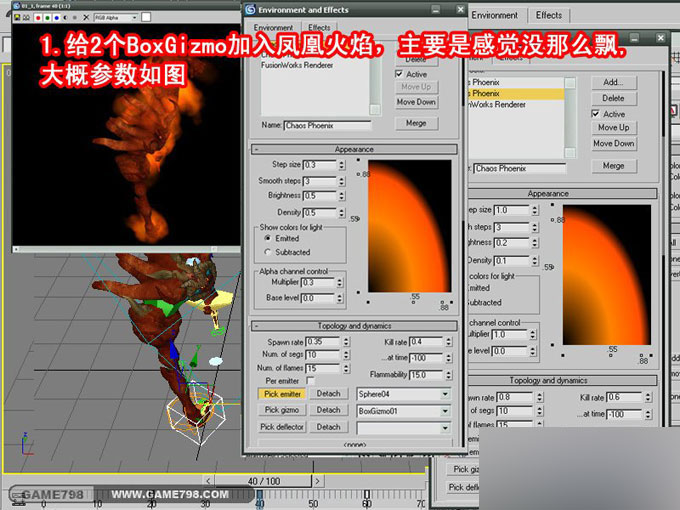The width and height of the screenshot is (680, 510).
Task: Click Detach beside Pick deflector
Action: pyautogui.click(x=328, y=427)
